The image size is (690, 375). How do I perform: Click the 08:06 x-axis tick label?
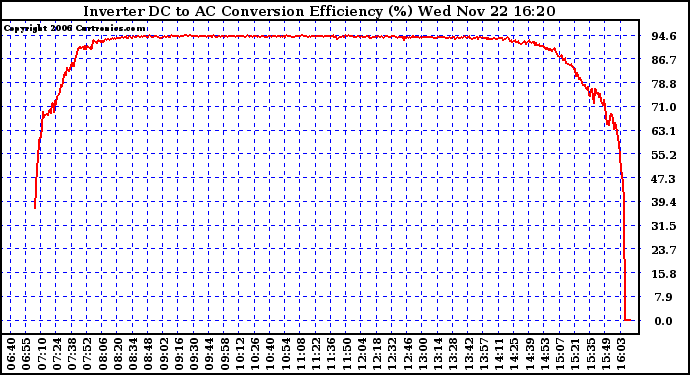(x=103, y=354)
